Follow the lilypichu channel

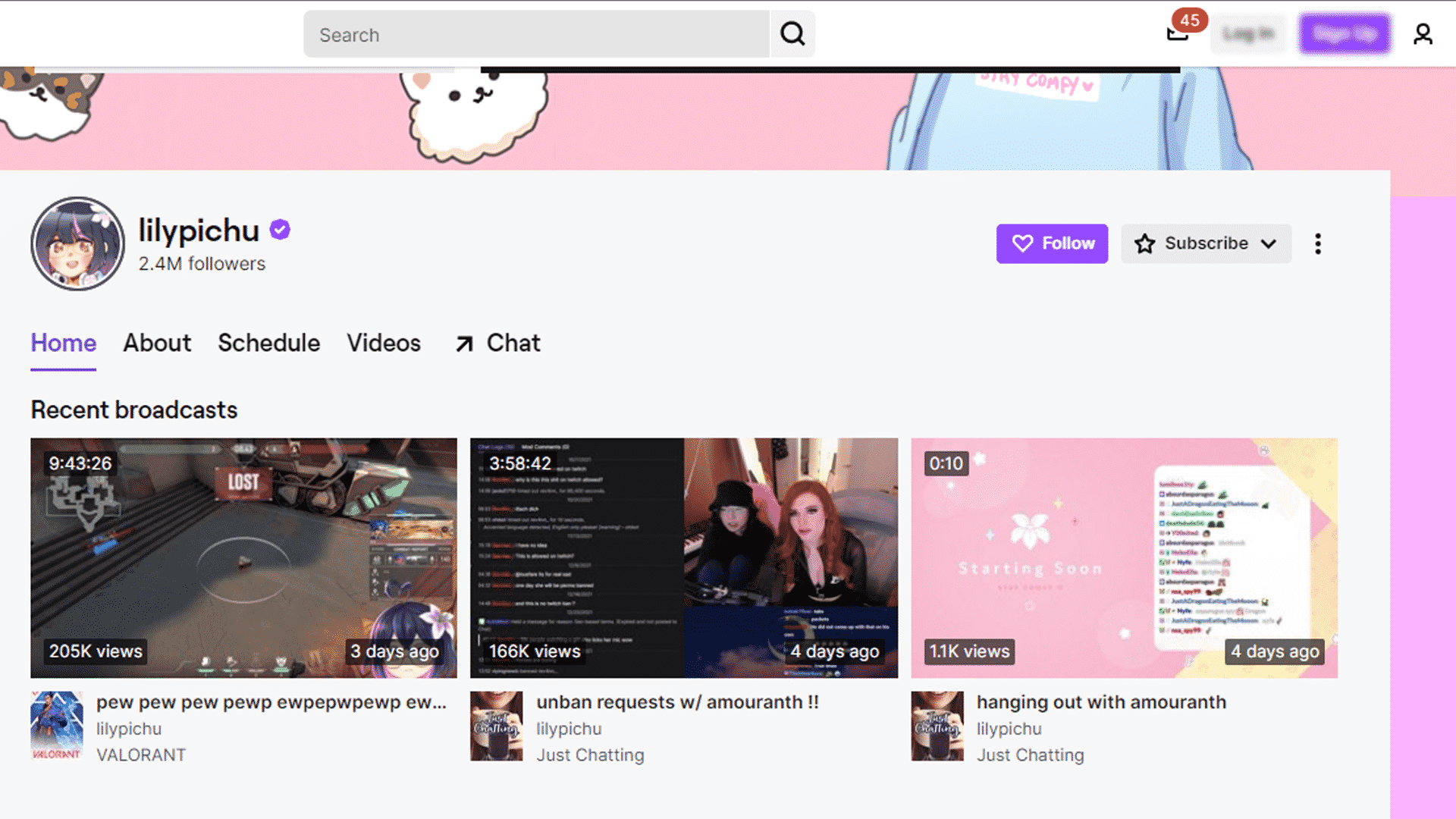tap(1052, 243)
